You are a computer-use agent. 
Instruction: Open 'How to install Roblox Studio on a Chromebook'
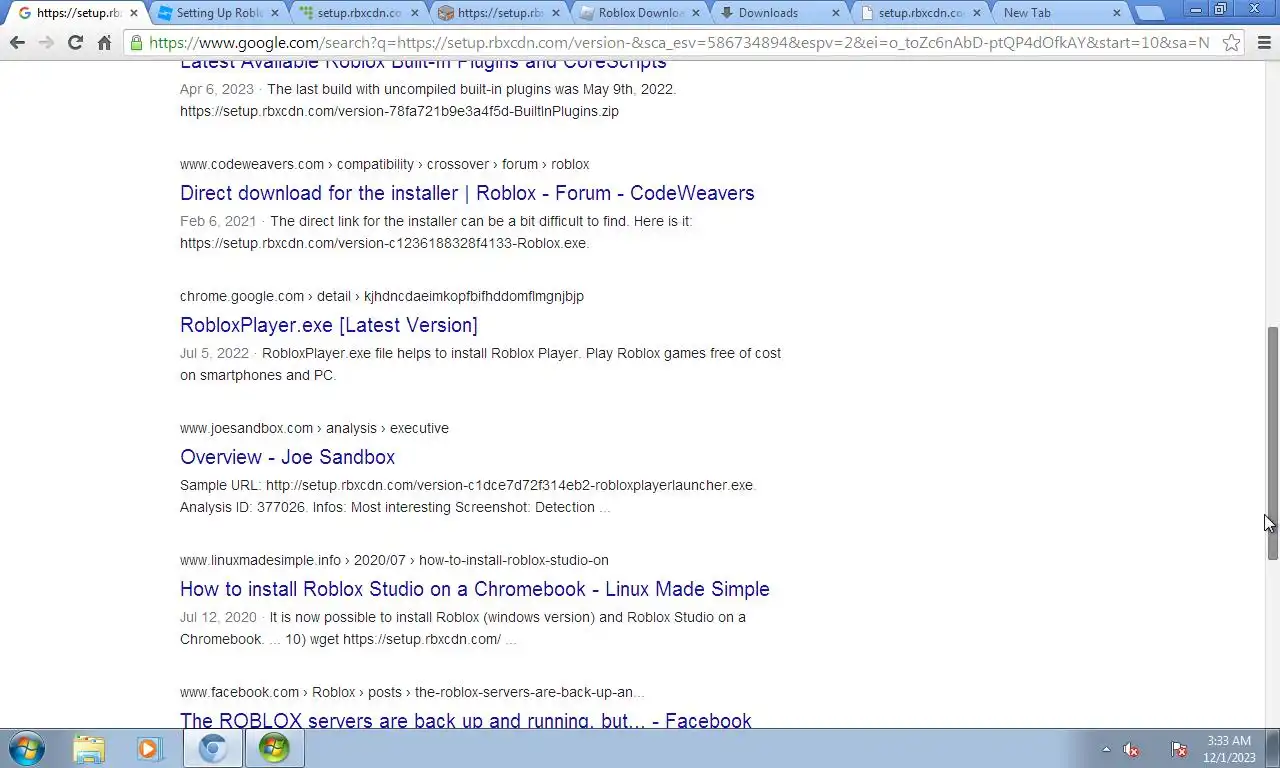(x=475, y=589)
